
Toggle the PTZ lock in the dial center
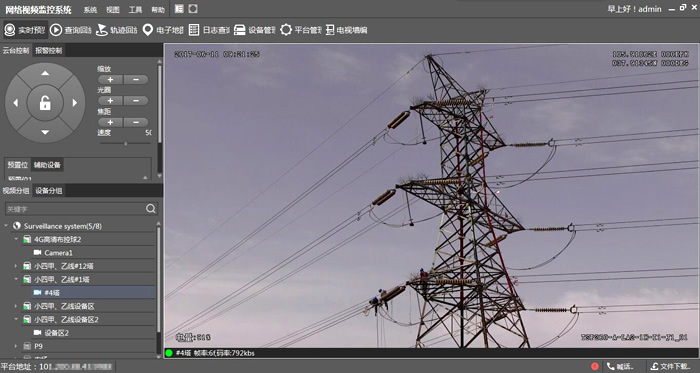pos(45,103)
